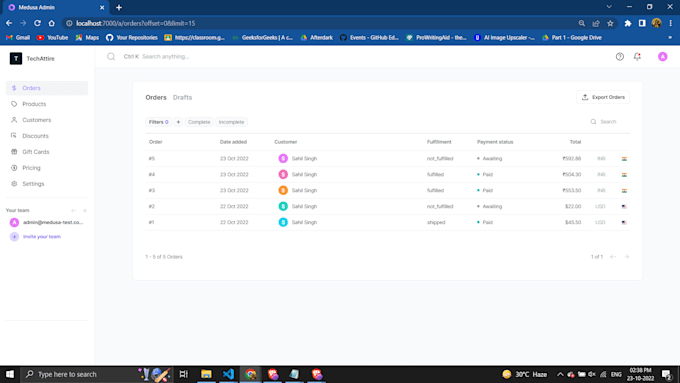The width and height of the screenshot is (680, 383).
Task: Click ₹592.86 total in order #5
Action: pyautogui.click(x=572, y=159)
